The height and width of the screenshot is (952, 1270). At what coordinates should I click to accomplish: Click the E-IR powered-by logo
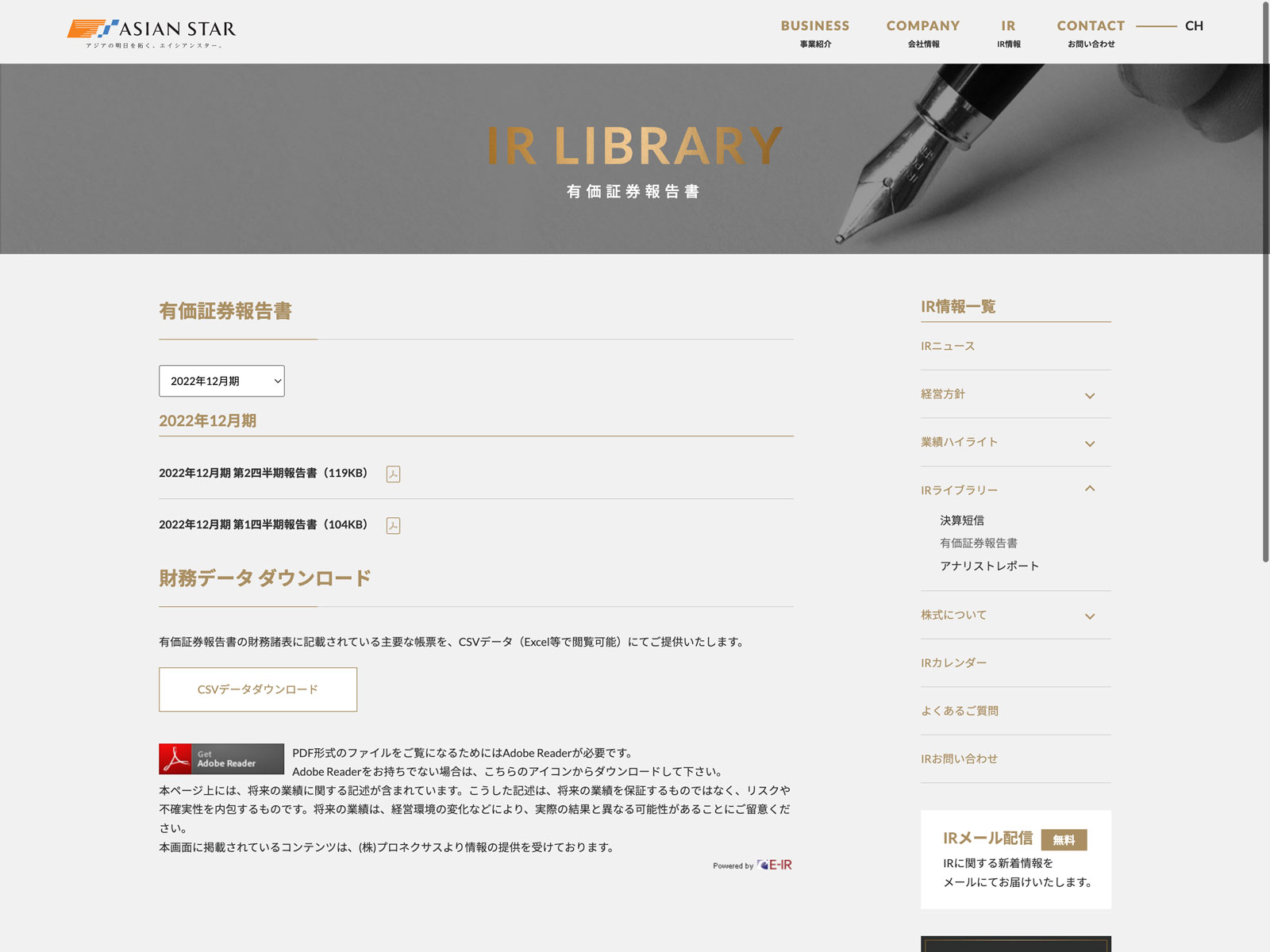point(774,865)
